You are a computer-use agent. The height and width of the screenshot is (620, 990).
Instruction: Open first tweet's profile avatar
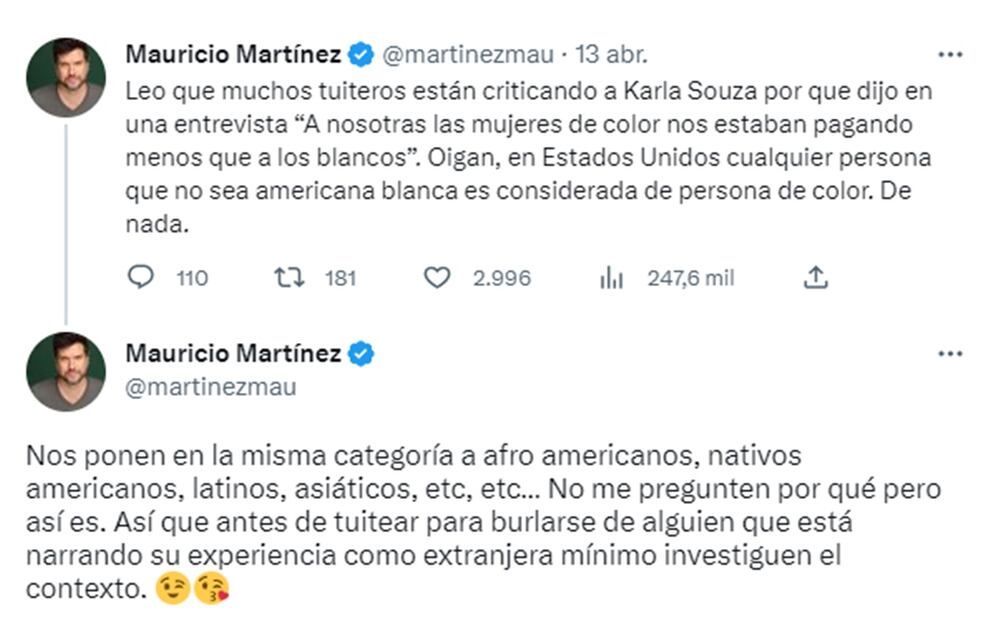66,78
